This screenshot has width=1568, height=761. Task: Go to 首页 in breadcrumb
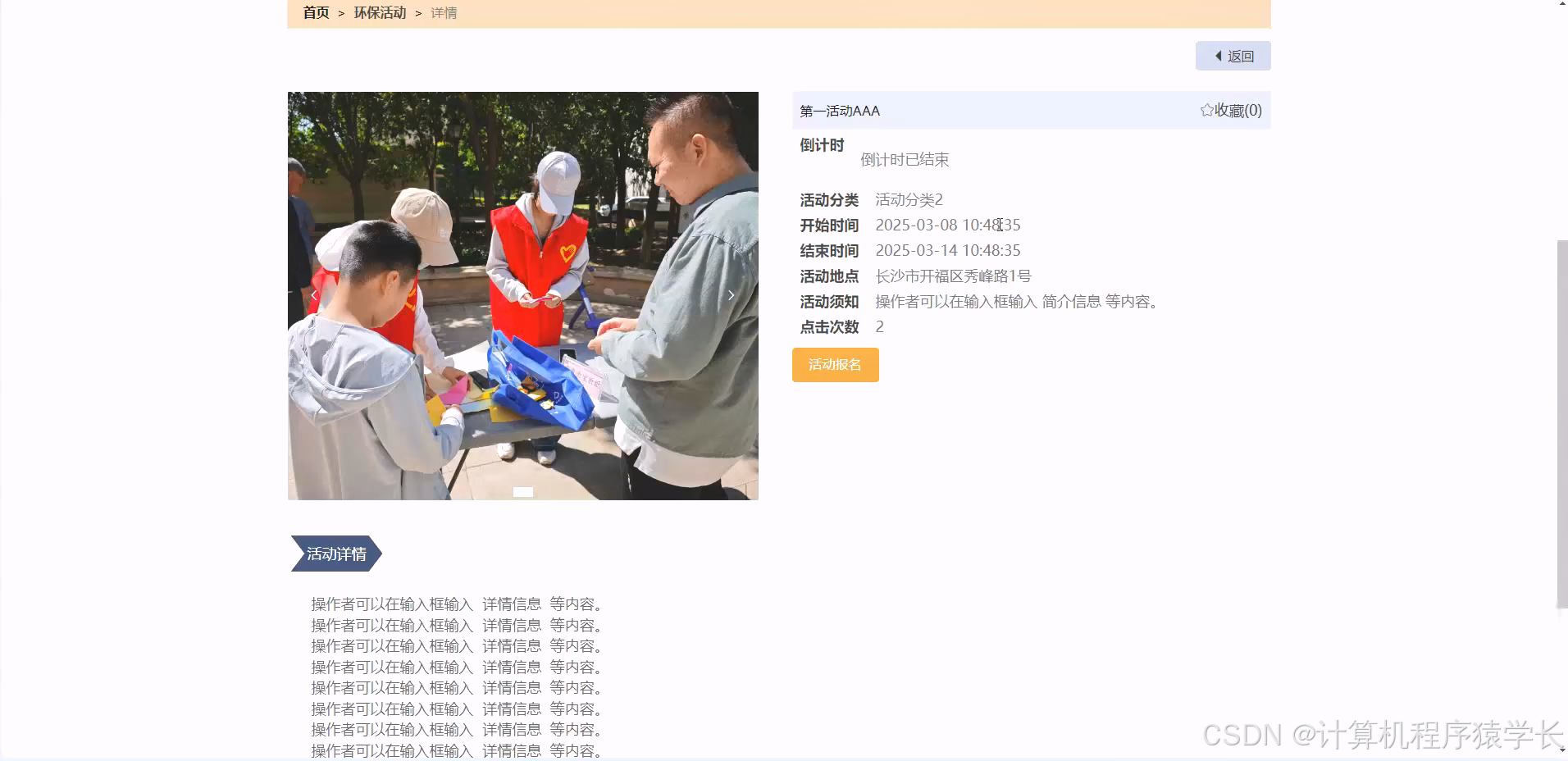[x=316, y=12]
